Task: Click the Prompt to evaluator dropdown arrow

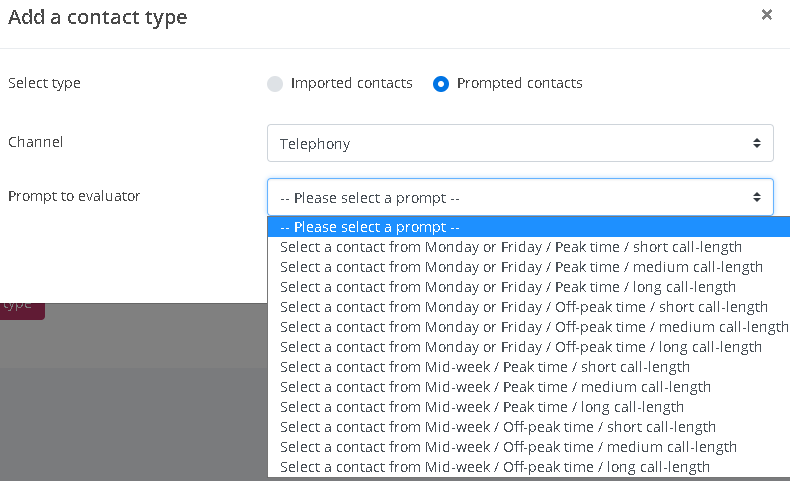Action: [757, 197]
